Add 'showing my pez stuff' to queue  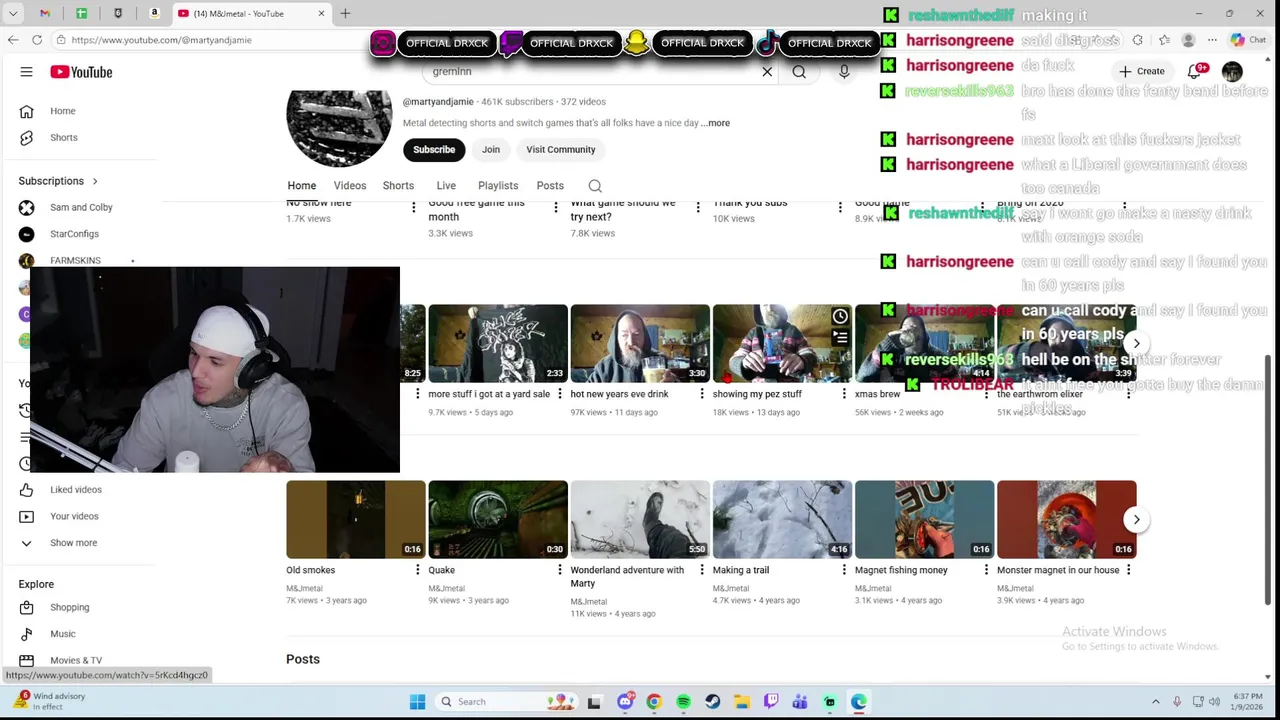(840, 338)
